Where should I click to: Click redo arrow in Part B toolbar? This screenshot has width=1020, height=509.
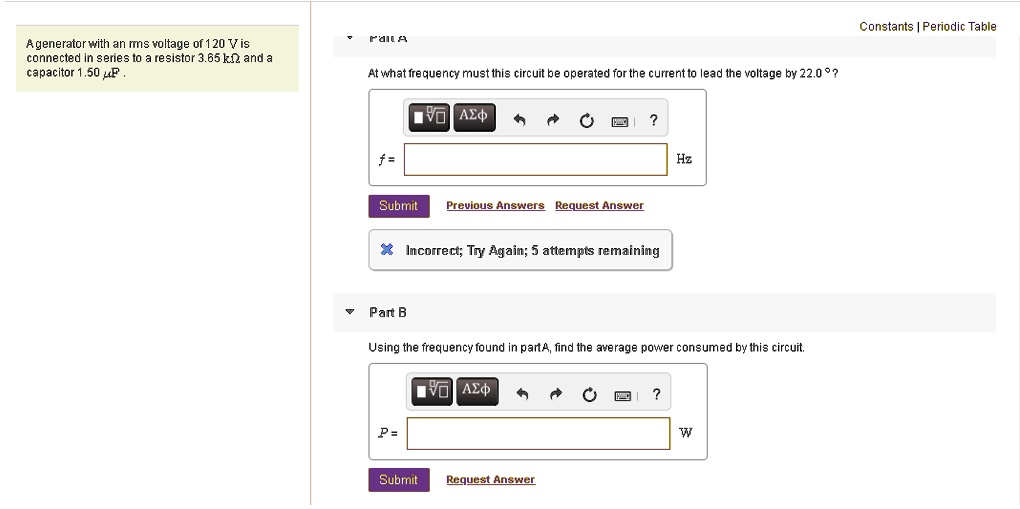555,394
